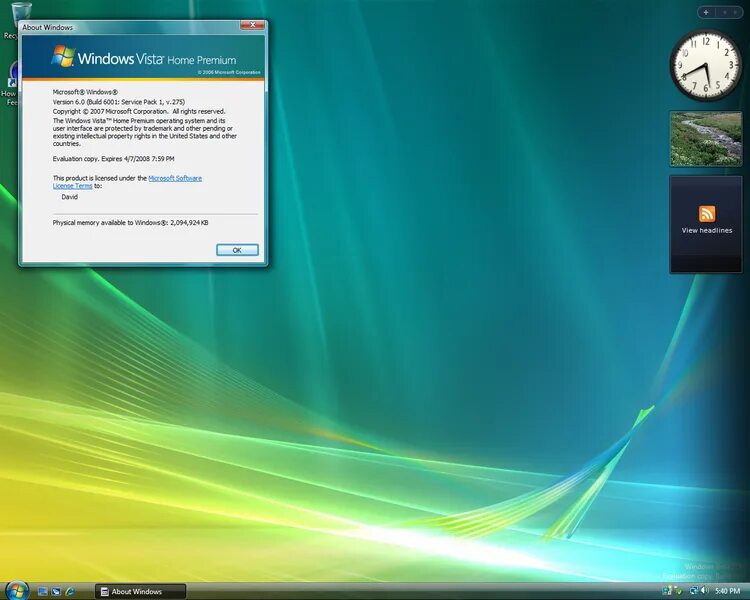Click the Slide Show gadget picture

click(706, 139)
